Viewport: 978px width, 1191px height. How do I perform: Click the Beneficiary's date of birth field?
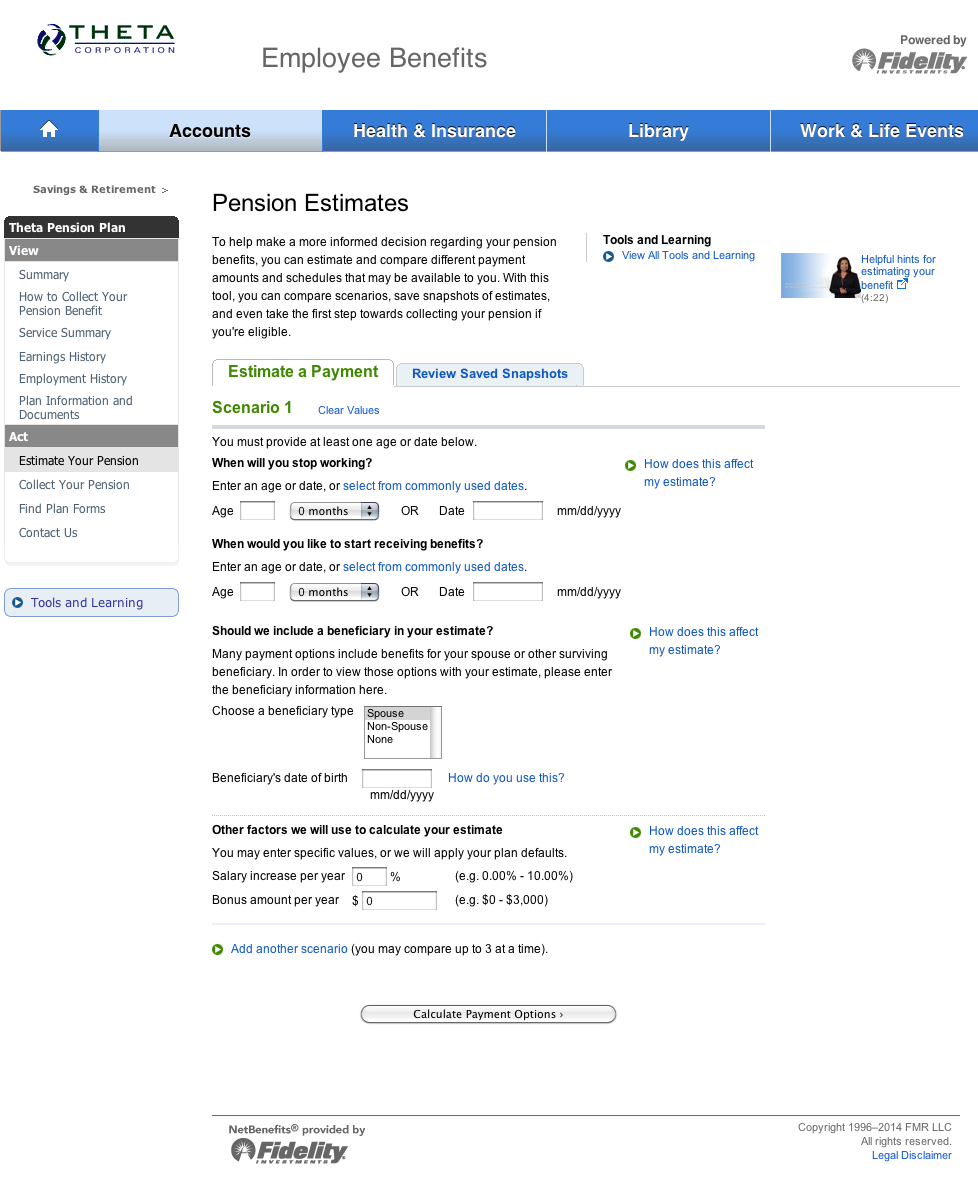[x=397, y=778]
